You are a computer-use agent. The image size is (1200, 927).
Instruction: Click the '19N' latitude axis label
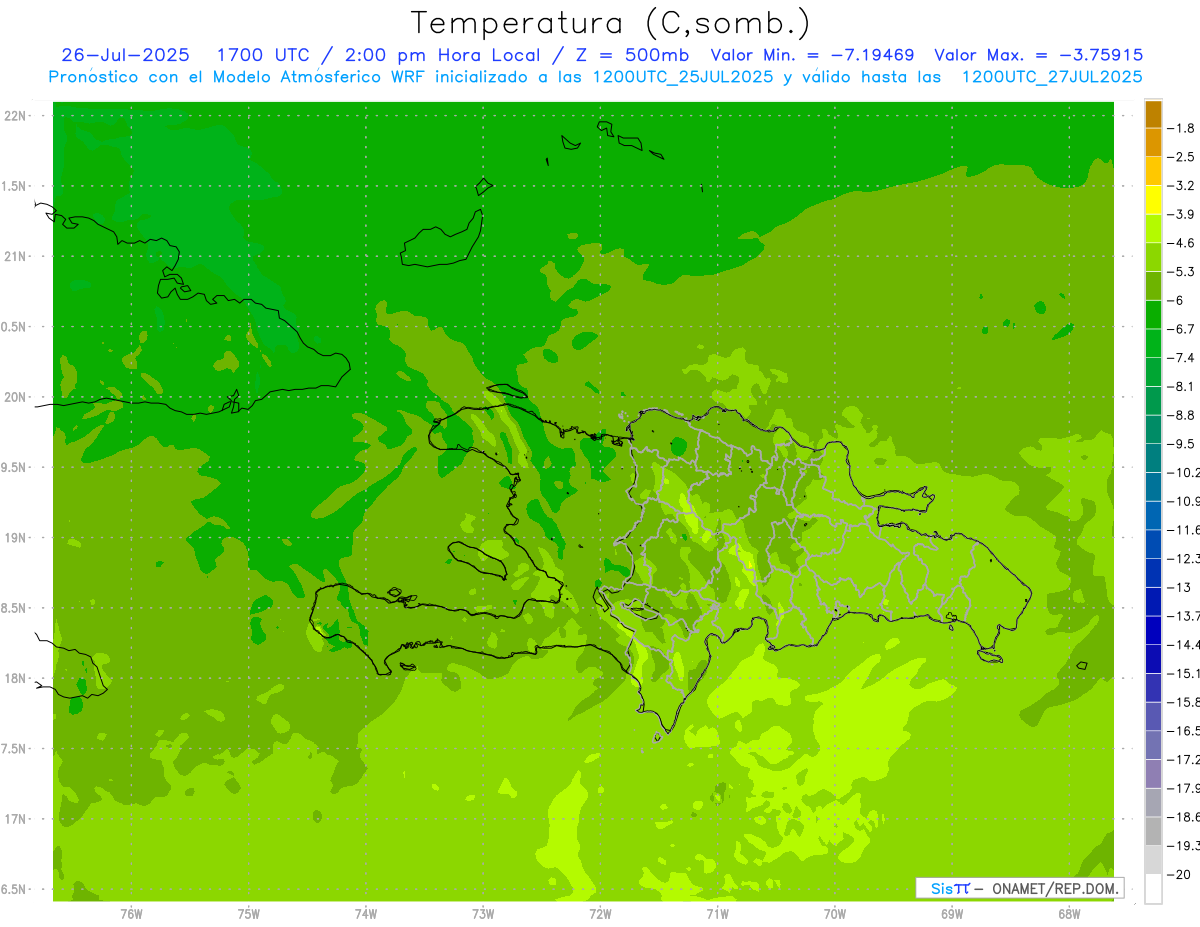pos(15,538)
